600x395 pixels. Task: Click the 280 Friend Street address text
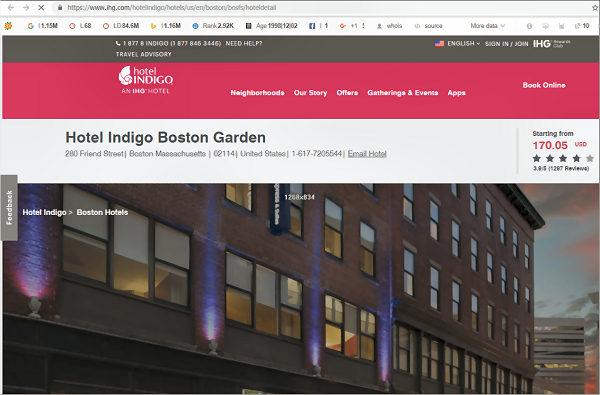click(x=94, y=154)
